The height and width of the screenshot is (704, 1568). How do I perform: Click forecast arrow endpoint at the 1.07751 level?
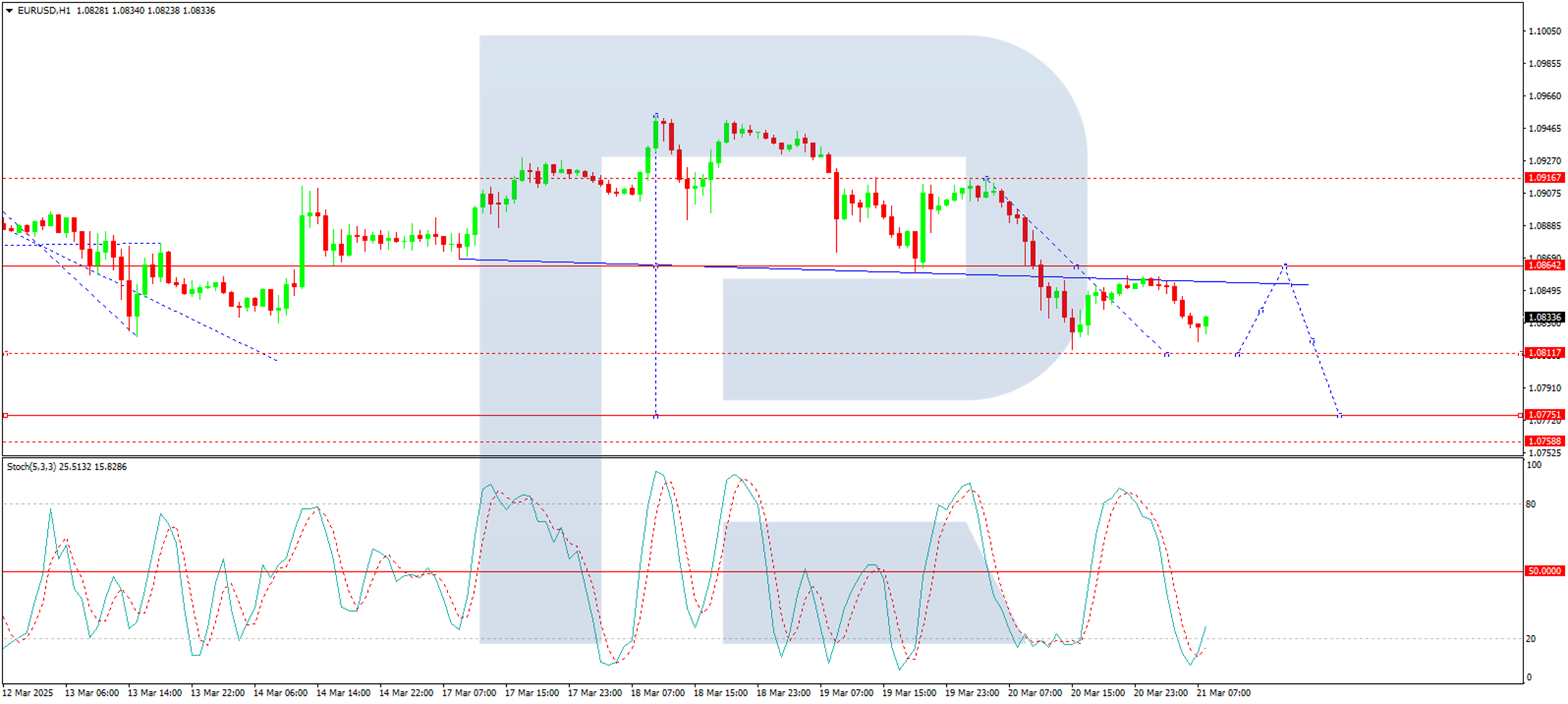pos(1340,415)
